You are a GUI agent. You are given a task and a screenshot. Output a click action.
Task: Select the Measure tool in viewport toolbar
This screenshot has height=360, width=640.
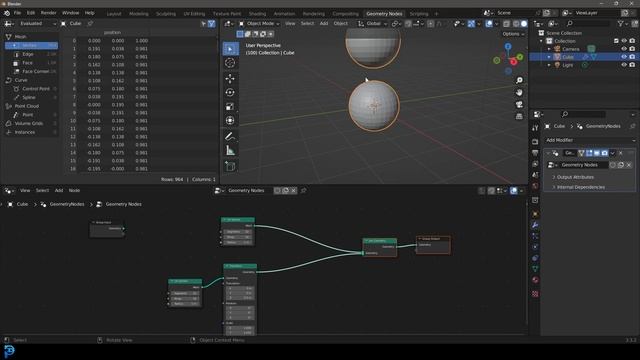pyautogui.click(x=230, y=151)
